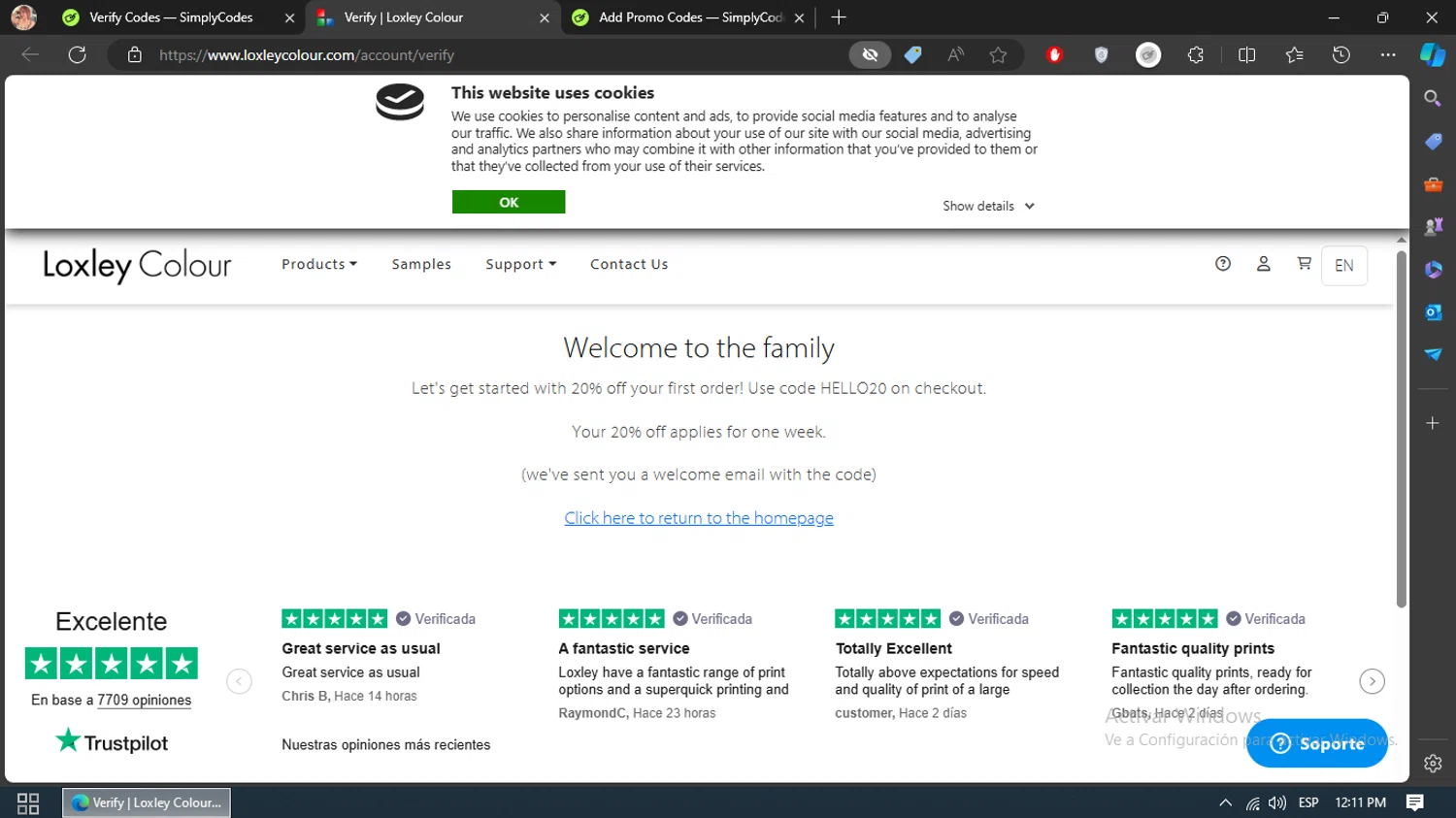Open the account user icon
The width and height of the screenshot is (1456, 818).
tap(1264, 263)
